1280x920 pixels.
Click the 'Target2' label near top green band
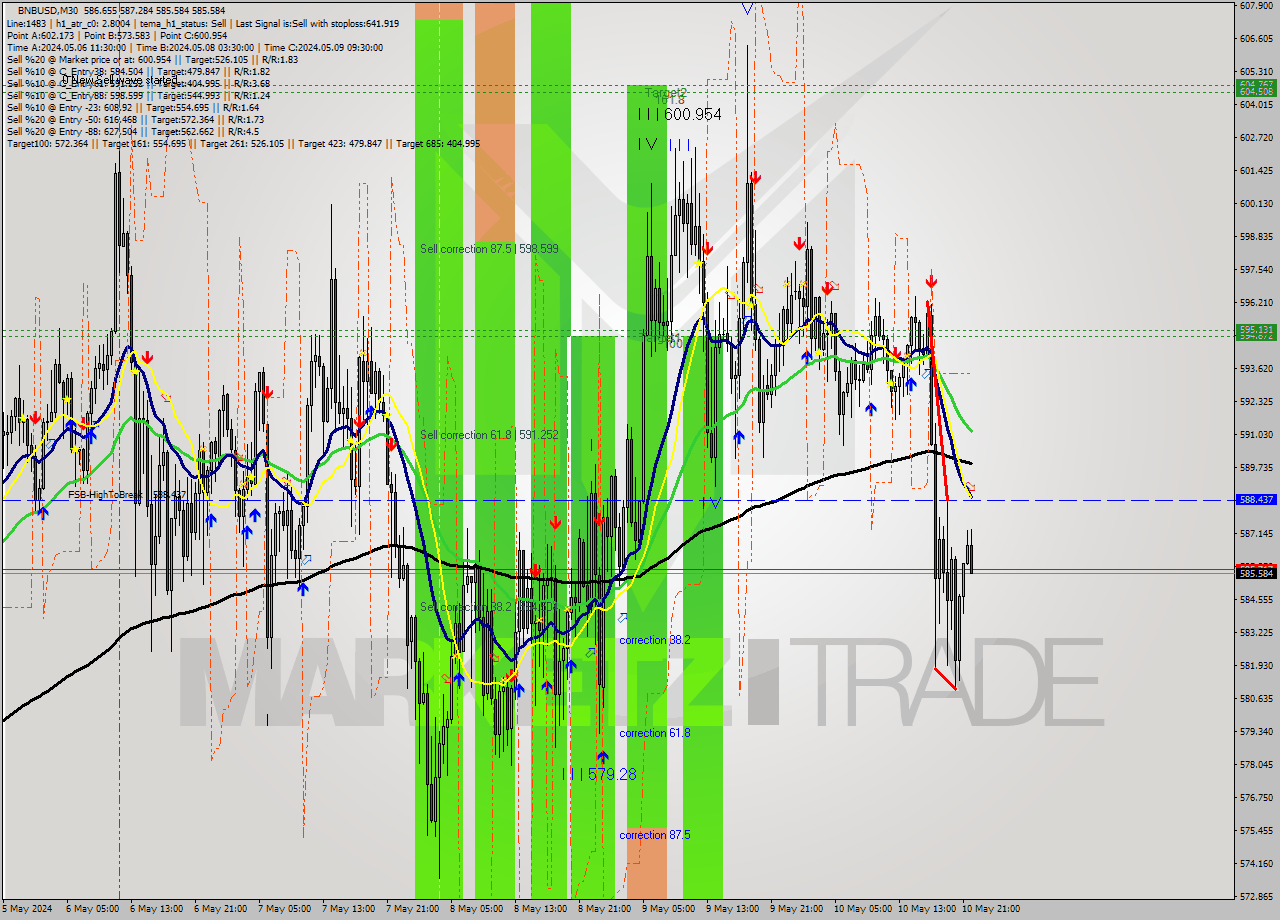(x=666, y=93)
